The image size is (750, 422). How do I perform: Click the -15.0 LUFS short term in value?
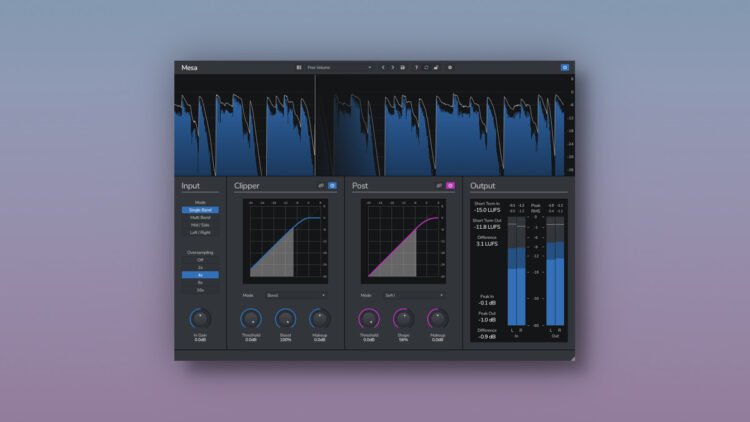pyautogui.click(x=487, y=210)
